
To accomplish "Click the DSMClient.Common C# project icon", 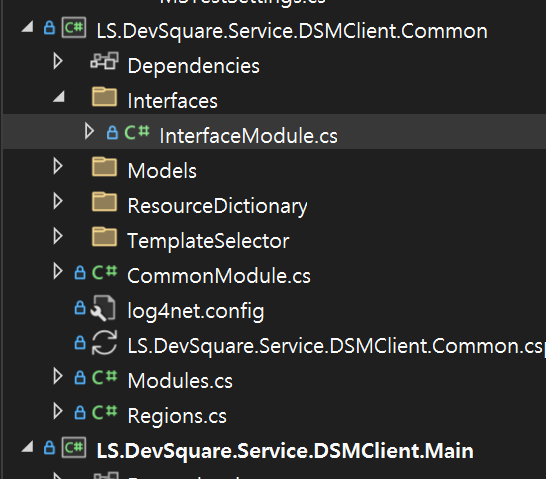I will [x=74, y=27].
